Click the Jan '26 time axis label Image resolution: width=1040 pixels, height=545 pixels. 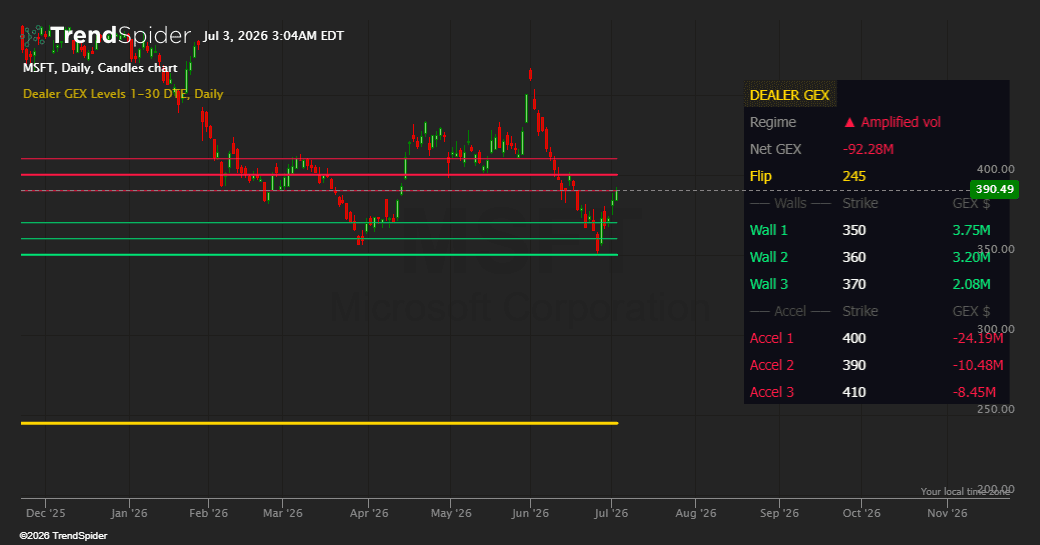coord(129,513)
